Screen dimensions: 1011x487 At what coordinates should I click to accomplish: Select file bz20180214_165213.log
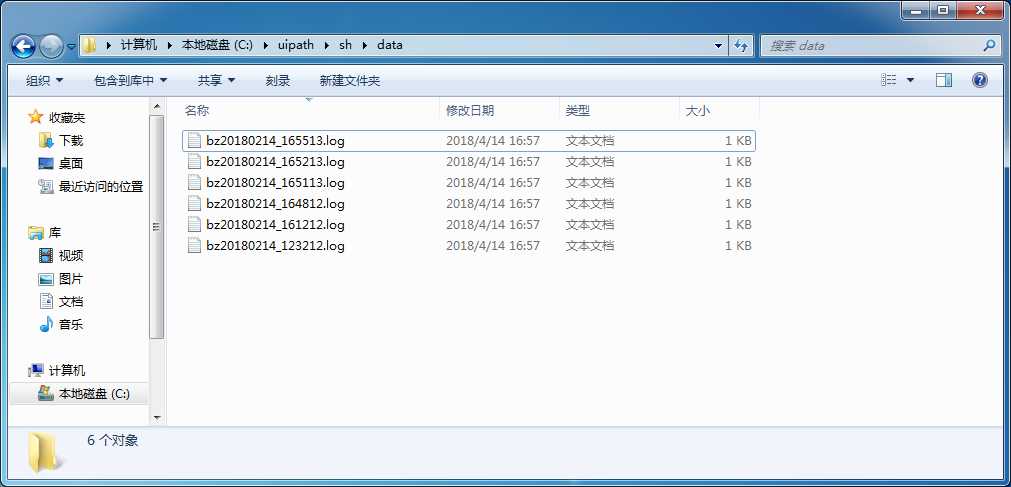(x=469, y=162)
